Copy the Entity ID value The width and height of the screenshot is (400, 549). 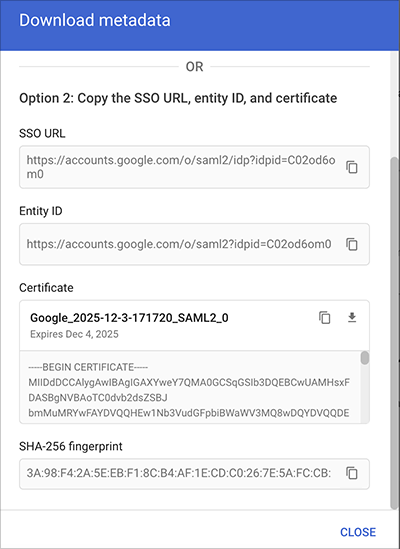click(352, 244)
